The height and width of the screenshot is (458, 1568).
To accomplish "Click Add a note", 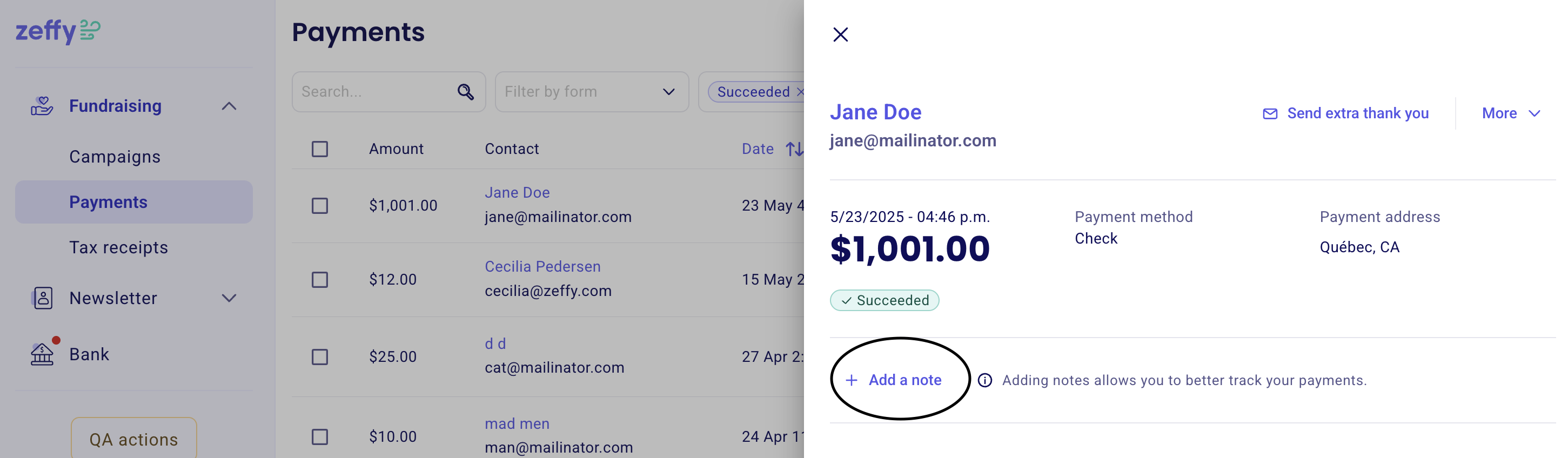I will click(894, 380).
